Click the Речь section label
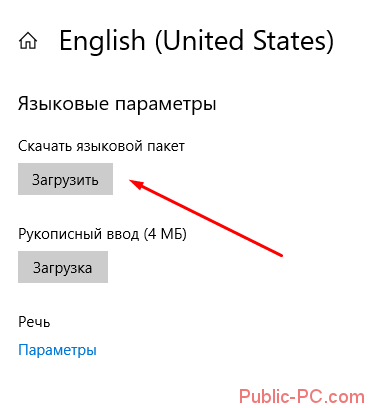 [x=34, y=322]
